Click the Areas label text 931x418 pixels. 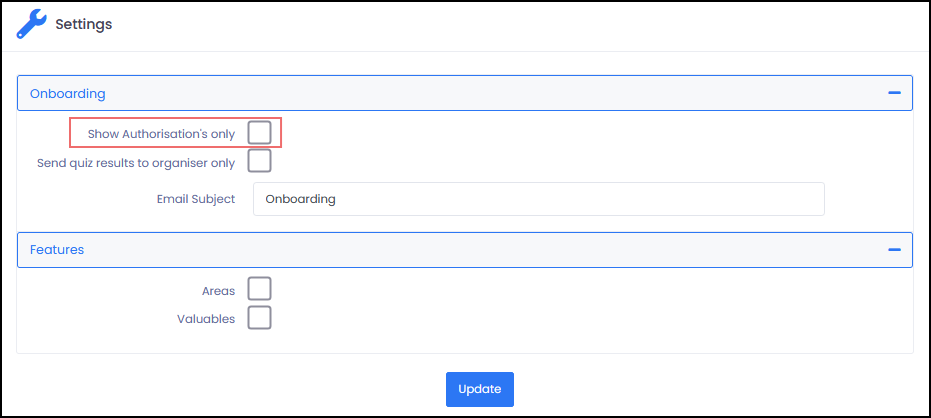tap(218, 291)
